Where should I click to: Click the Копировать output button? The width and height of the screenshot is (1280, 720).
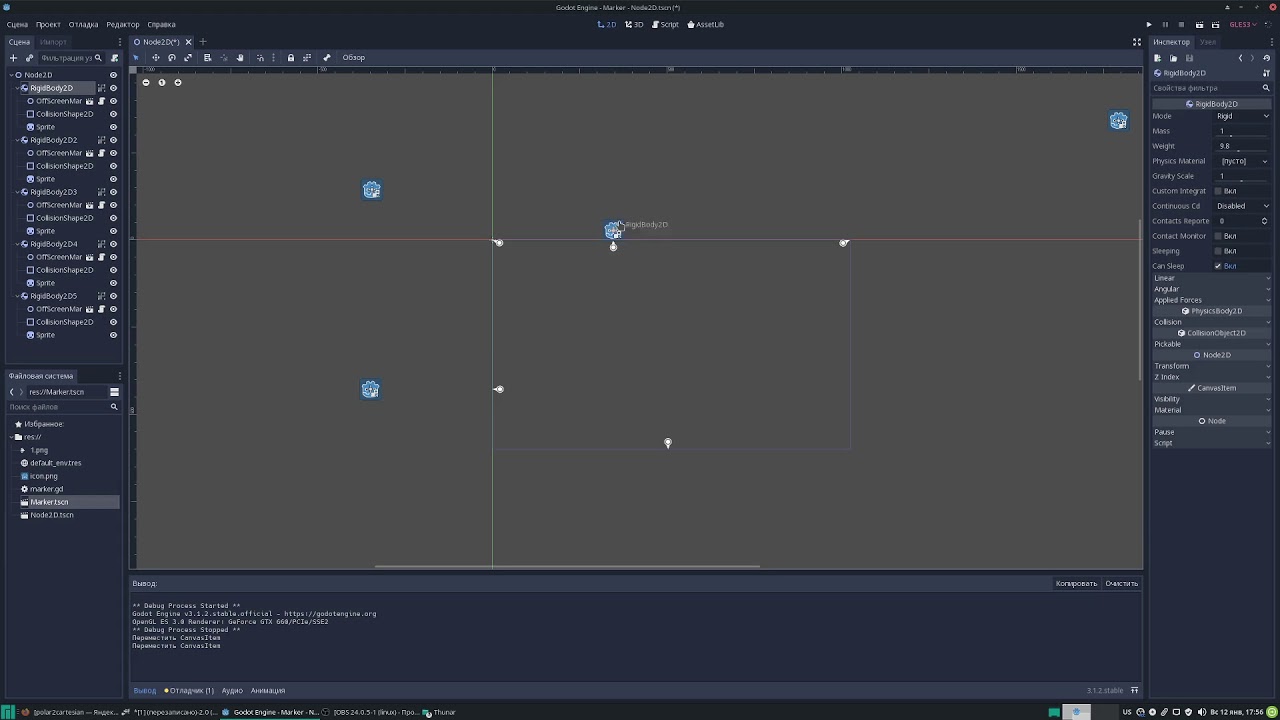click(x=1076, y=584)
